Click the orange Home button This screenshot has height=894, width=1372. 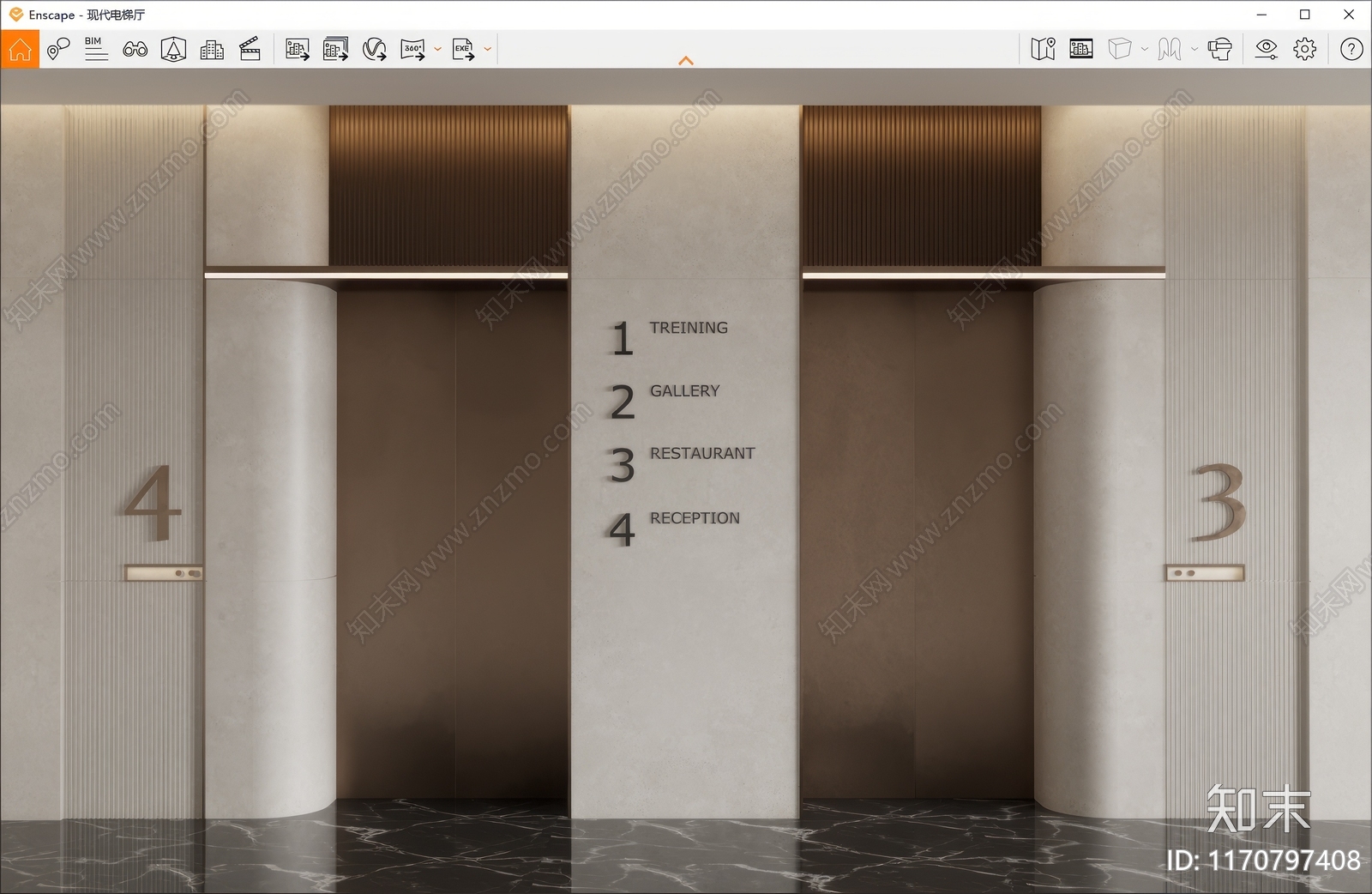tap(20, 49)
